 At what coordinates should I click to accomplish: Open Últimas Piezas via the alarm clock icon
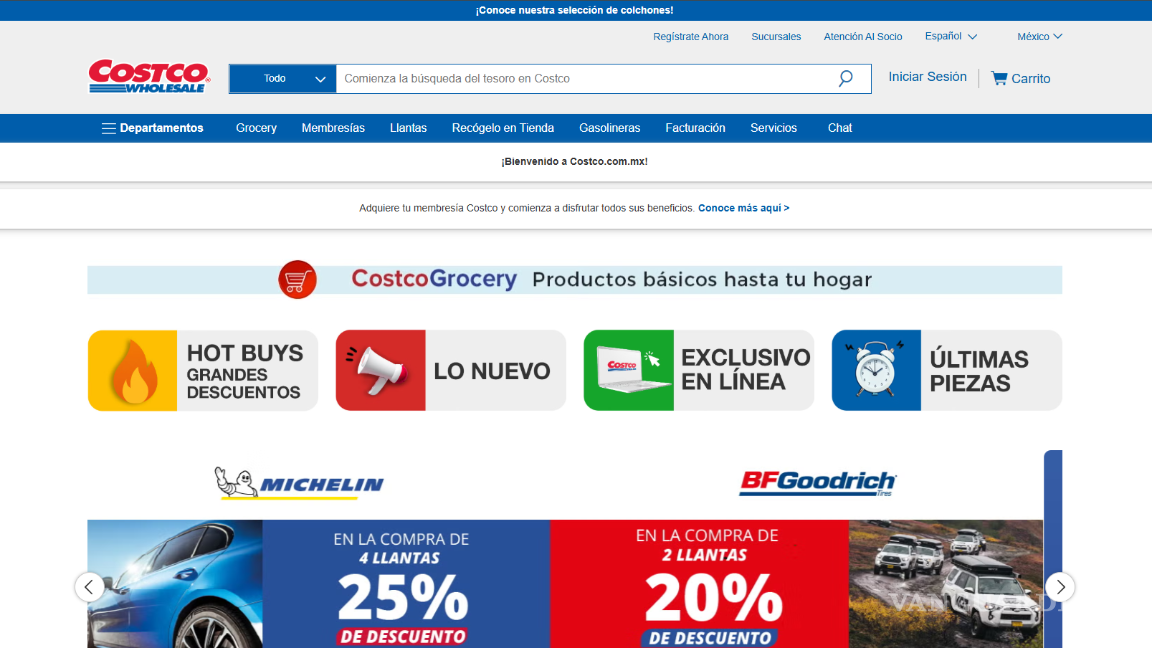tap(874, 370)
